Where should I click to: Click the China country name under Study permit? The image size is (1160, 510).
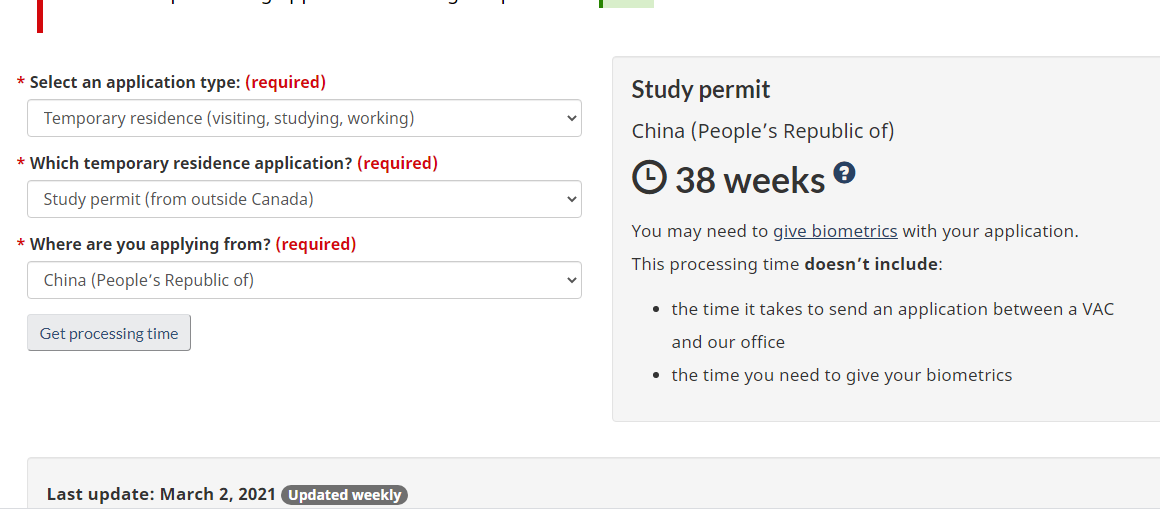point(763,131)
